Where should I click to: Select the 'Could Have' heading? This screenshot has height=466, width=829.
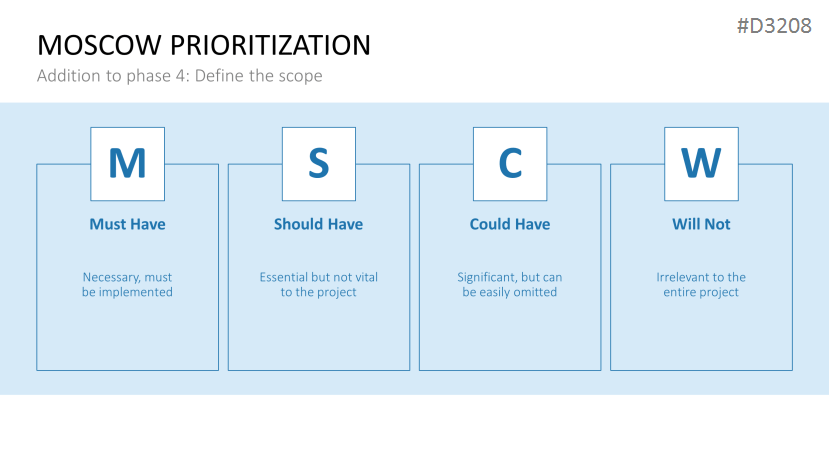point(510,224)
